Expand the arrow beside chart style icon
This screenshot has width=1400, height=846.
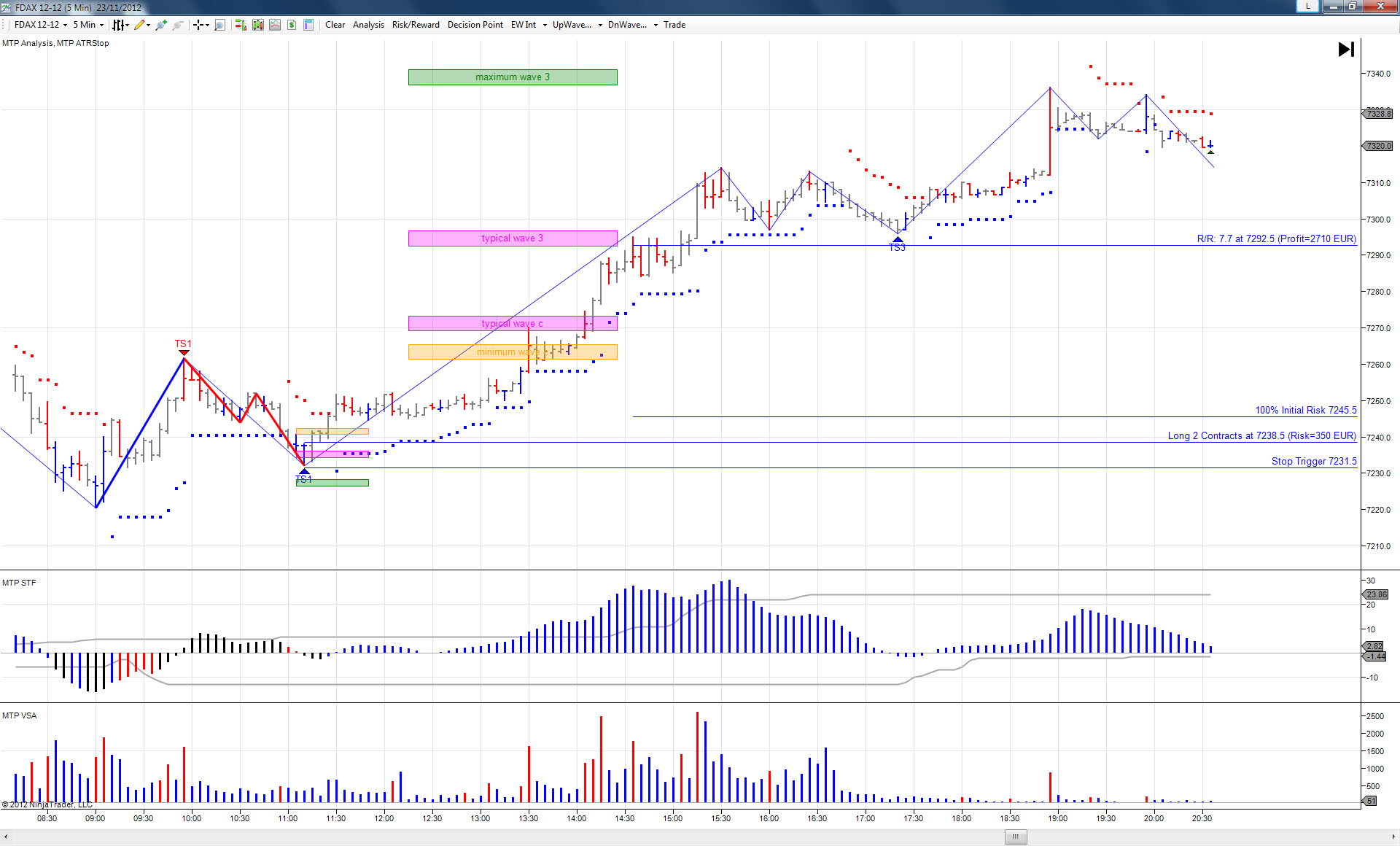(x=127, y=25)
